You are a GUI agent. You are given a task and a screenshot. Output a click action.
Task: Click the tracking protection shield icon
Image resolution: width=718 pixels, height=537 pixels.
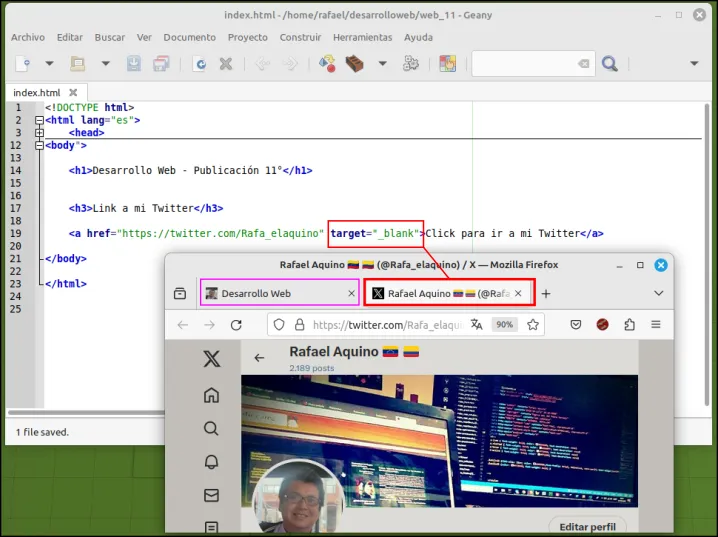tap(279, 325)
